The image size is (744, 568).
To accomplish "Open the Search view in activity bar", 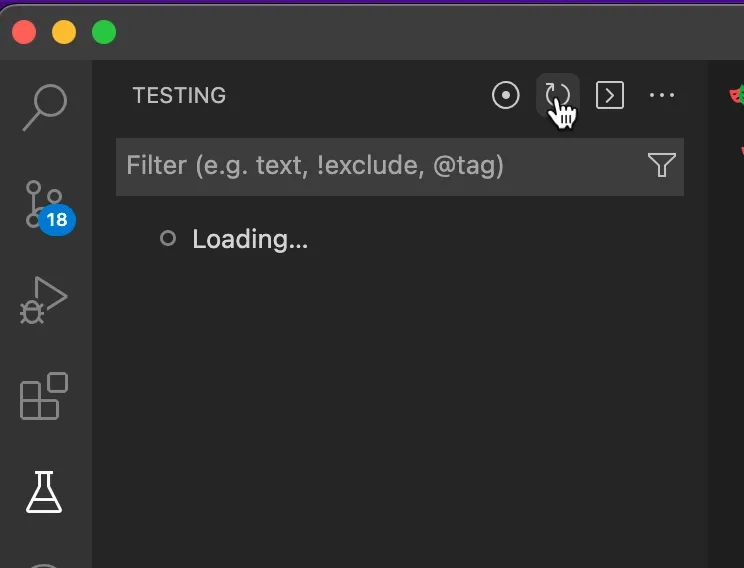I will (x=45, y=106).
